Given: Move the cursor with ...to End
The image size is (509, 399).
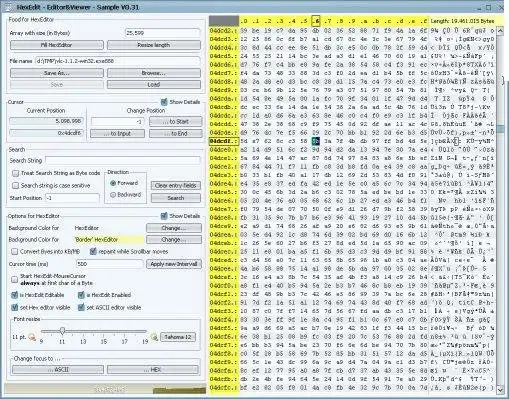Looking at the screenshot, I should pos(176,133).
